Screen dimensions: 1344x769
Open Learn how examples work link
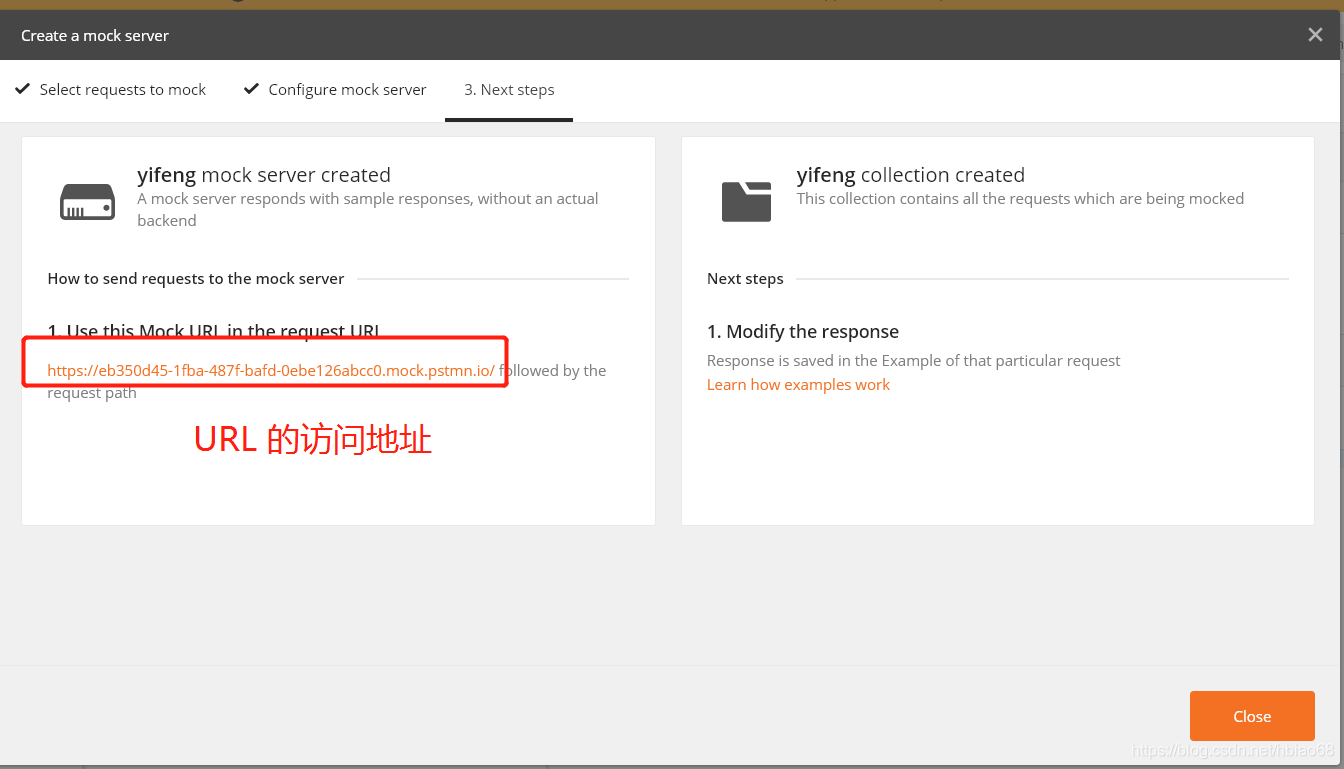click(x=798, y=384)
